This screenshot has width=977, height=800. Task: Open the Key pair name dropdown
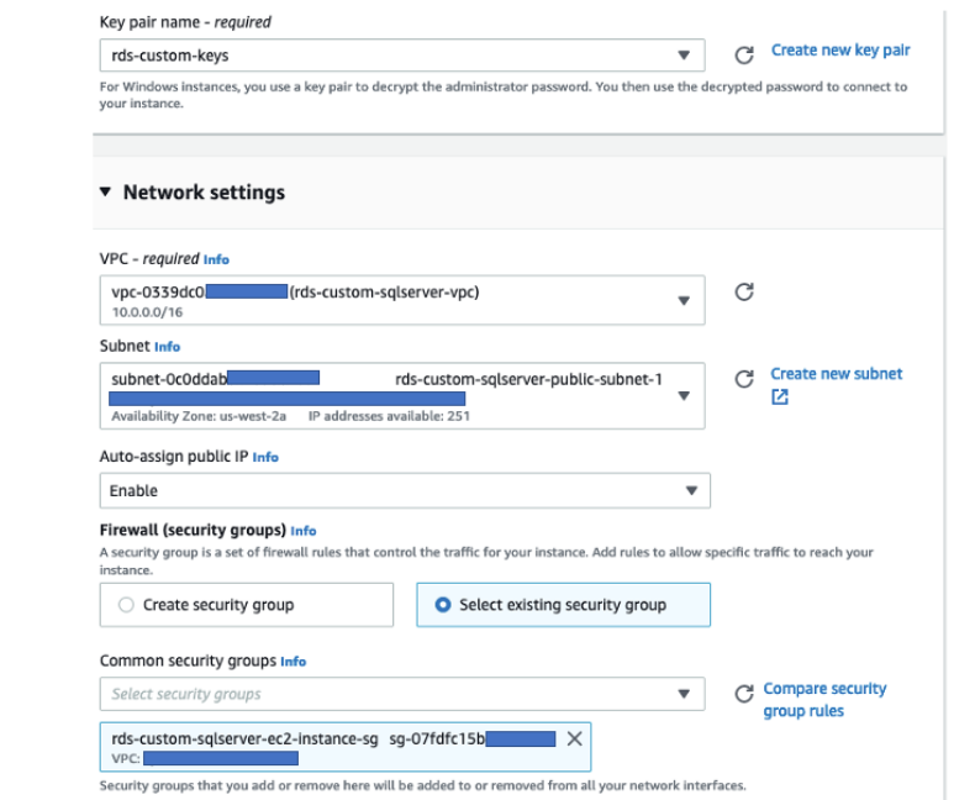403,55
